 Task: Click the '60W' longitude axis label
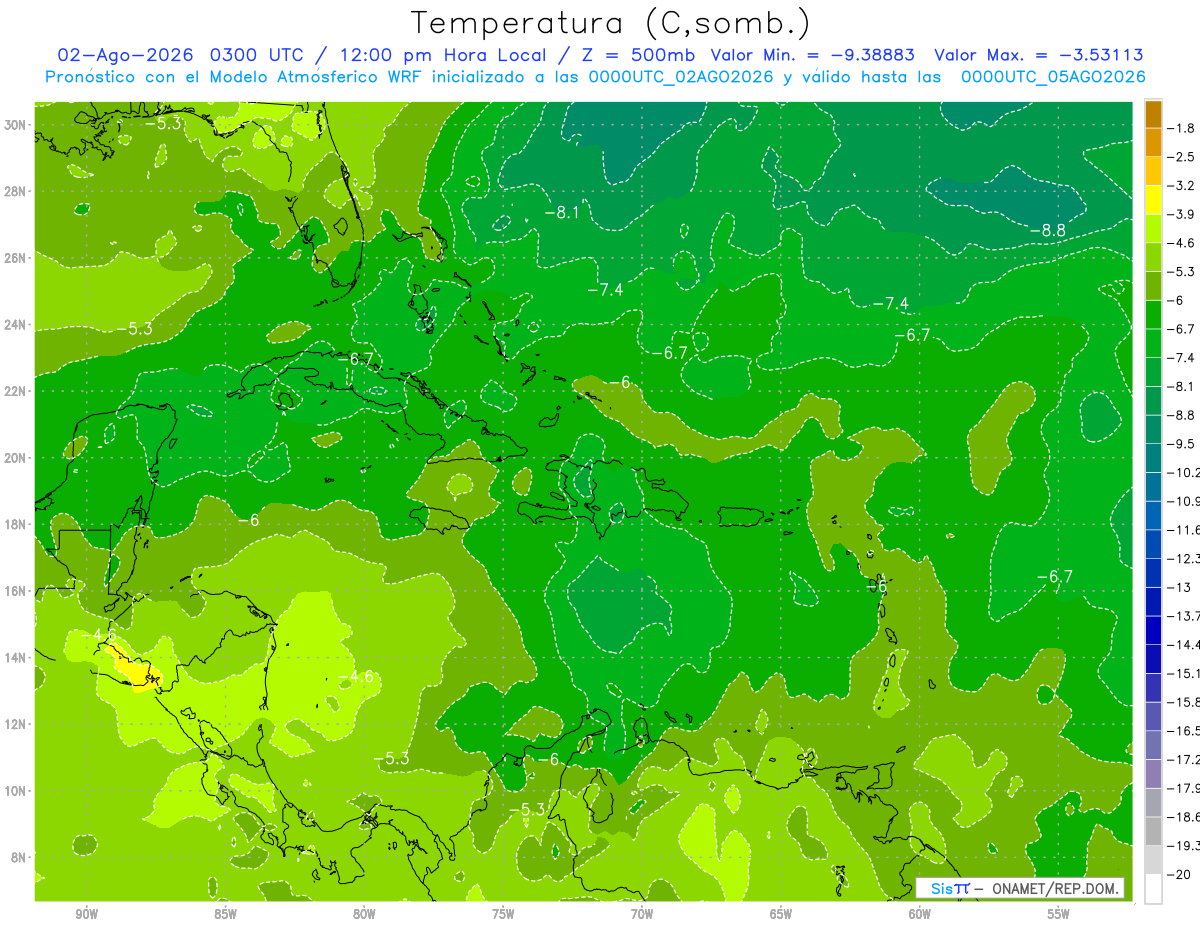[x=920, y=914]
